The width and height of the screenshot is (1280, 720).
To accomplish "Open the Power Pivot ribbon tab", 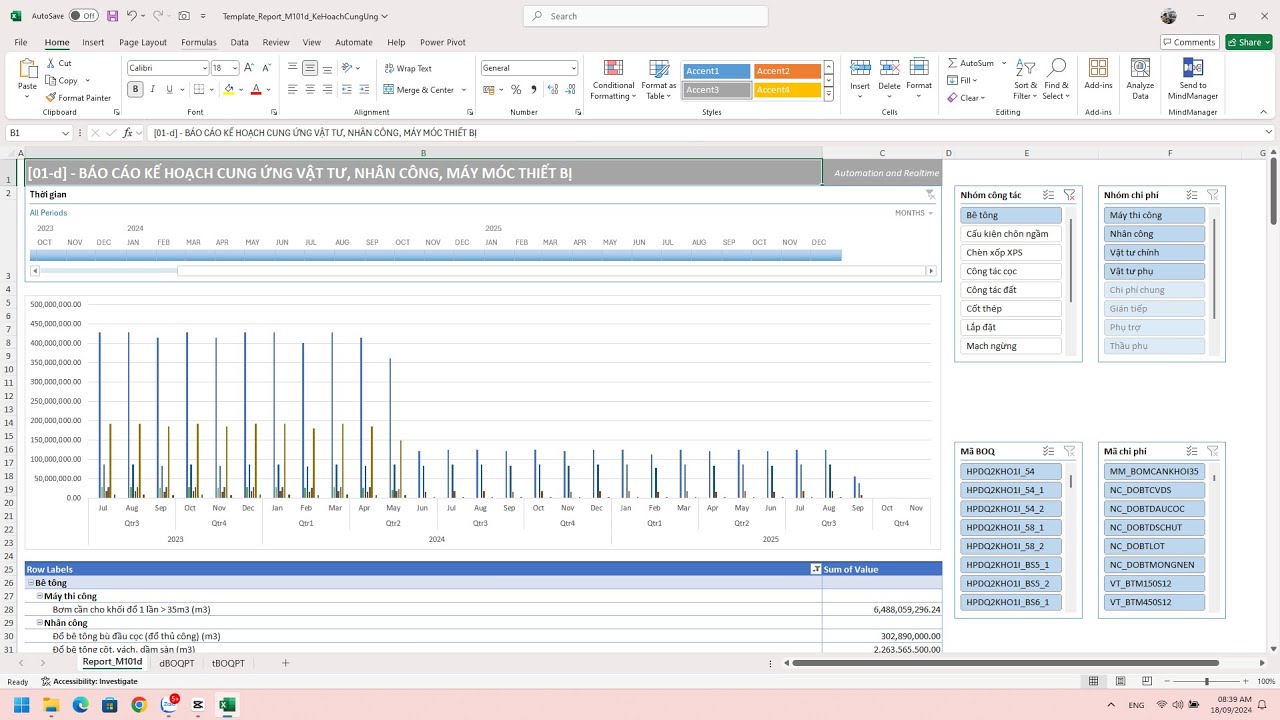I will 442,42.
